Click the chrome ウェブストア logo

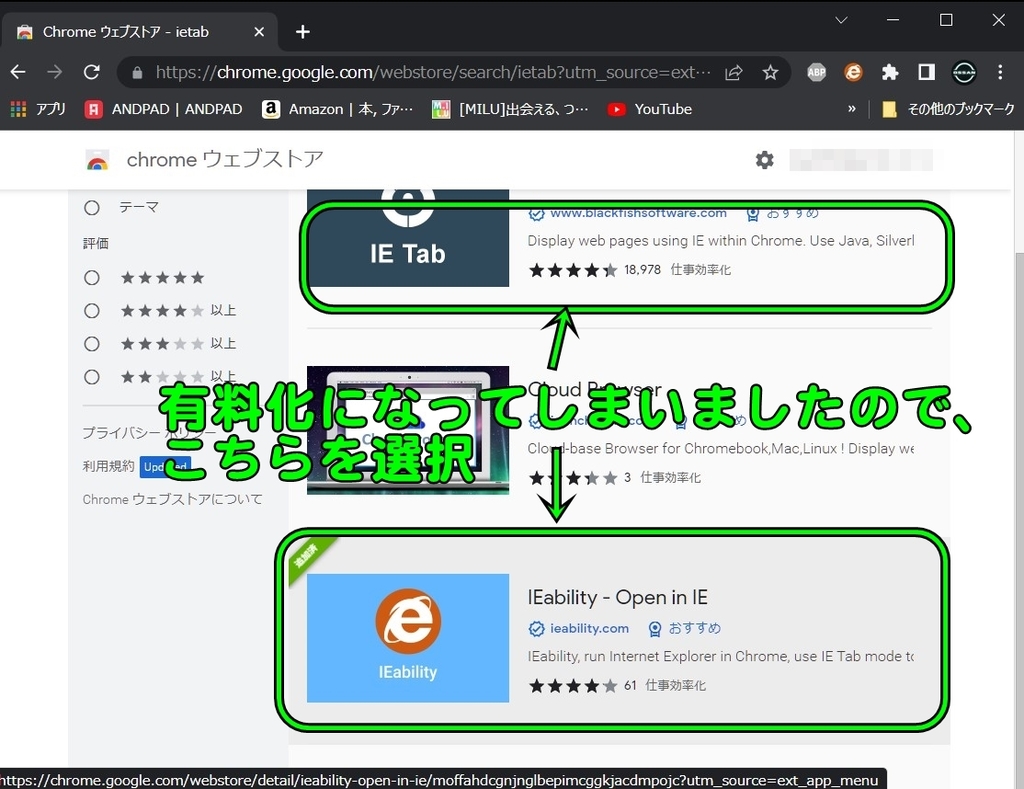204,159
